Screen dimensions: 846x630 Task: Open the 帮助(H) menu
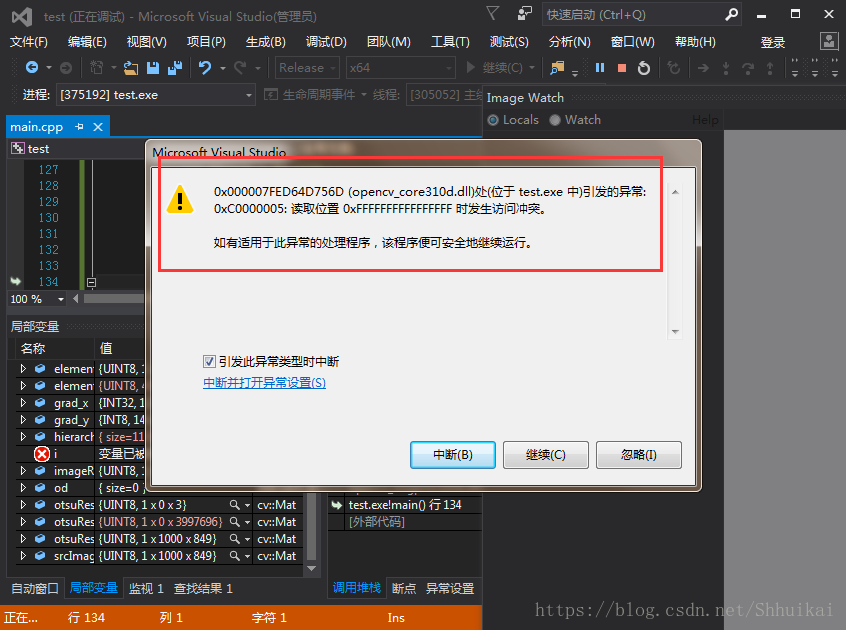(695, 42)
